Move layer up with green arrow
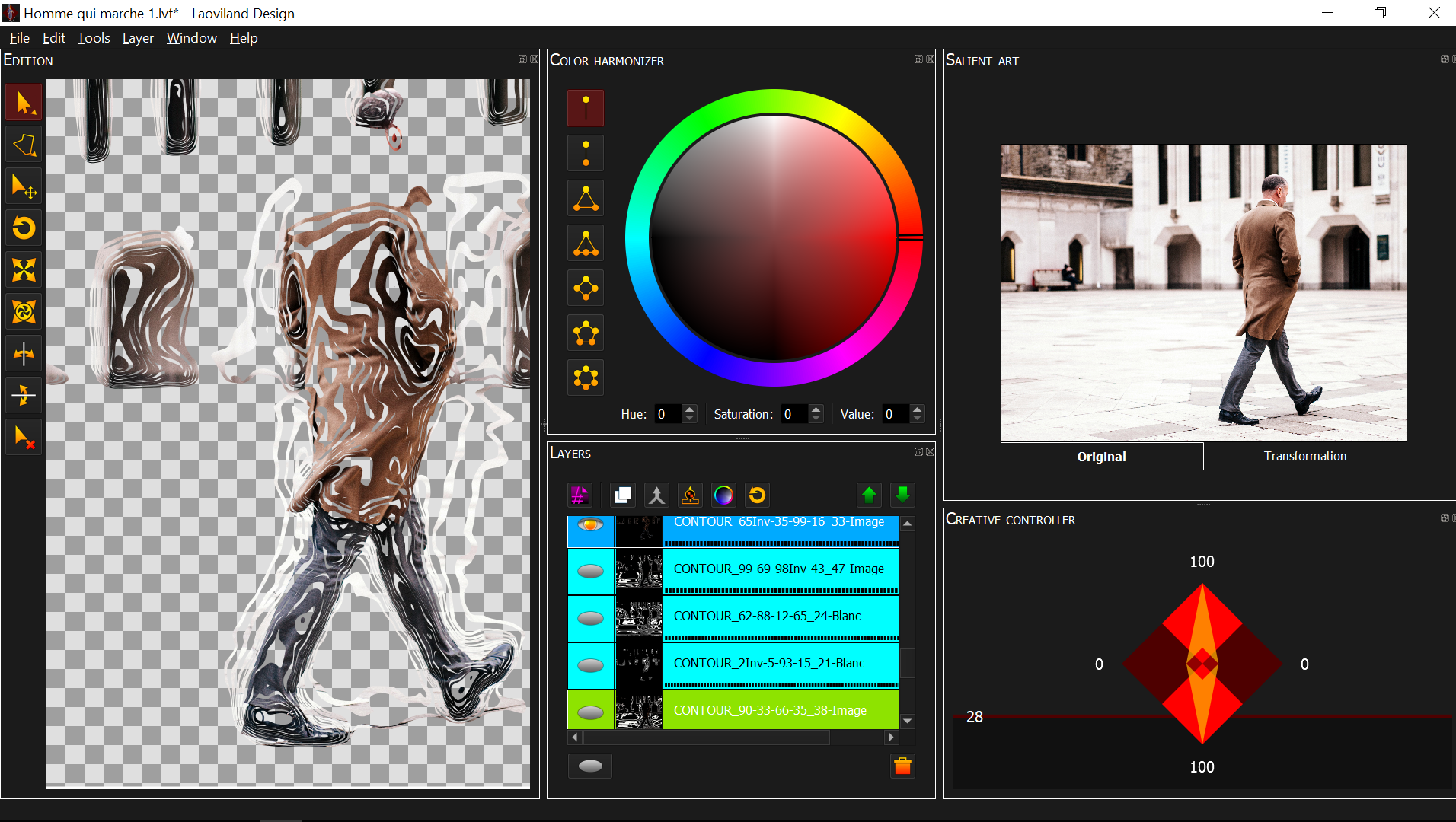 [x=869, y=495]
